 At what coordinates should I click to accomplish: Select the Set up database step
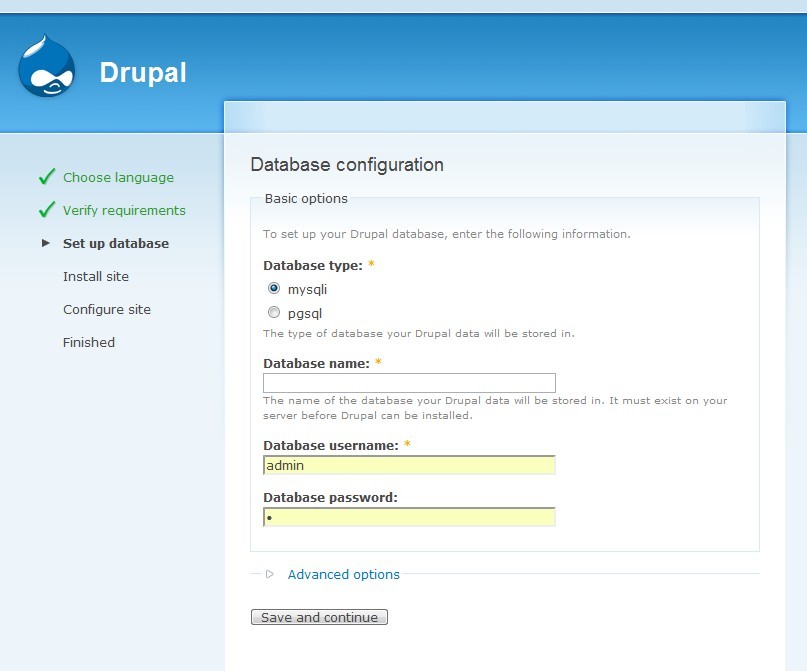point(116,243)
